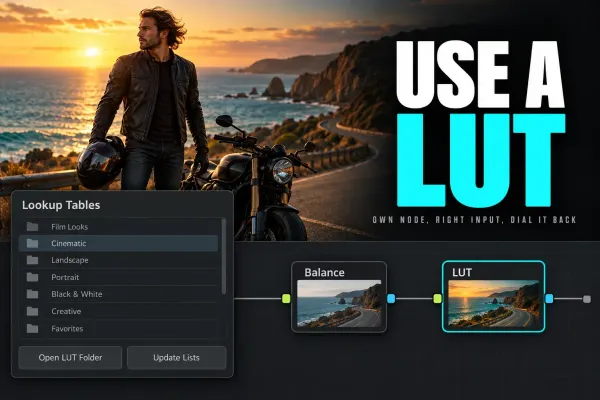Click the Open LUT Folder button
Image resolution: width=600 pixels, height=400 pixels.
click(x=70, y=358)
